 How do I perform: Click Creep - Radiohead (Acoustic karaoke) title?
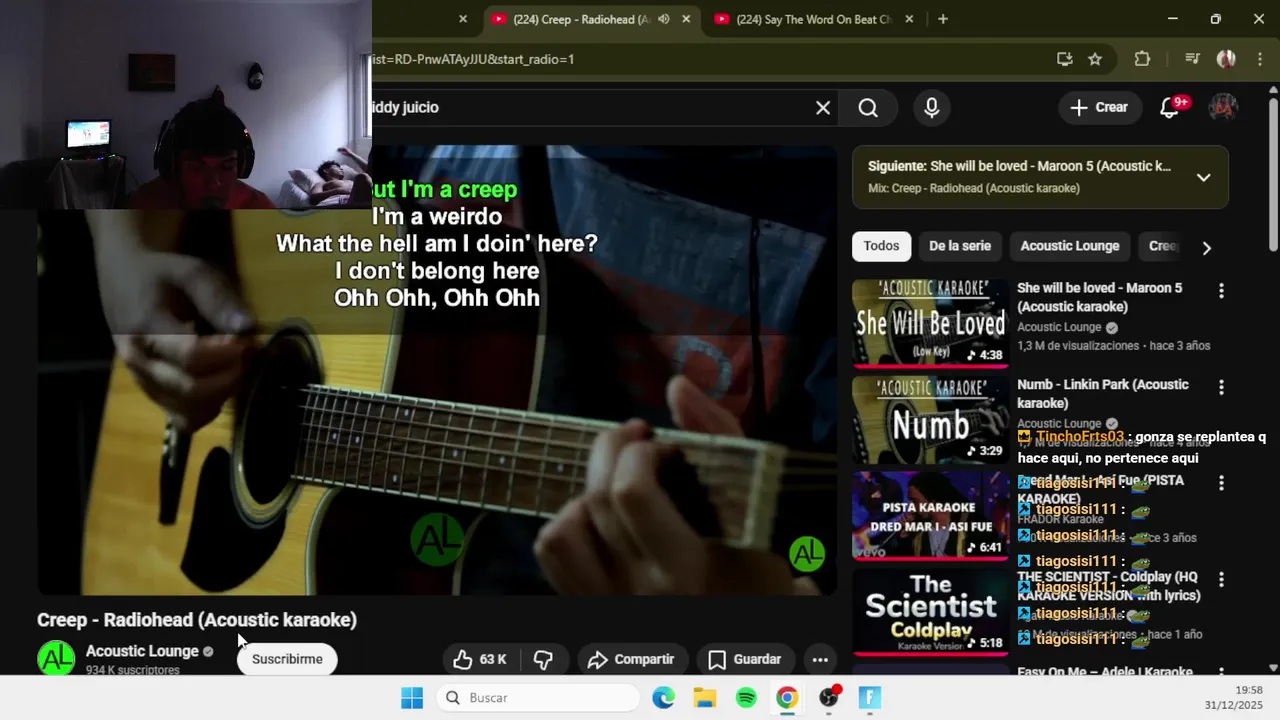pos(197,620)
